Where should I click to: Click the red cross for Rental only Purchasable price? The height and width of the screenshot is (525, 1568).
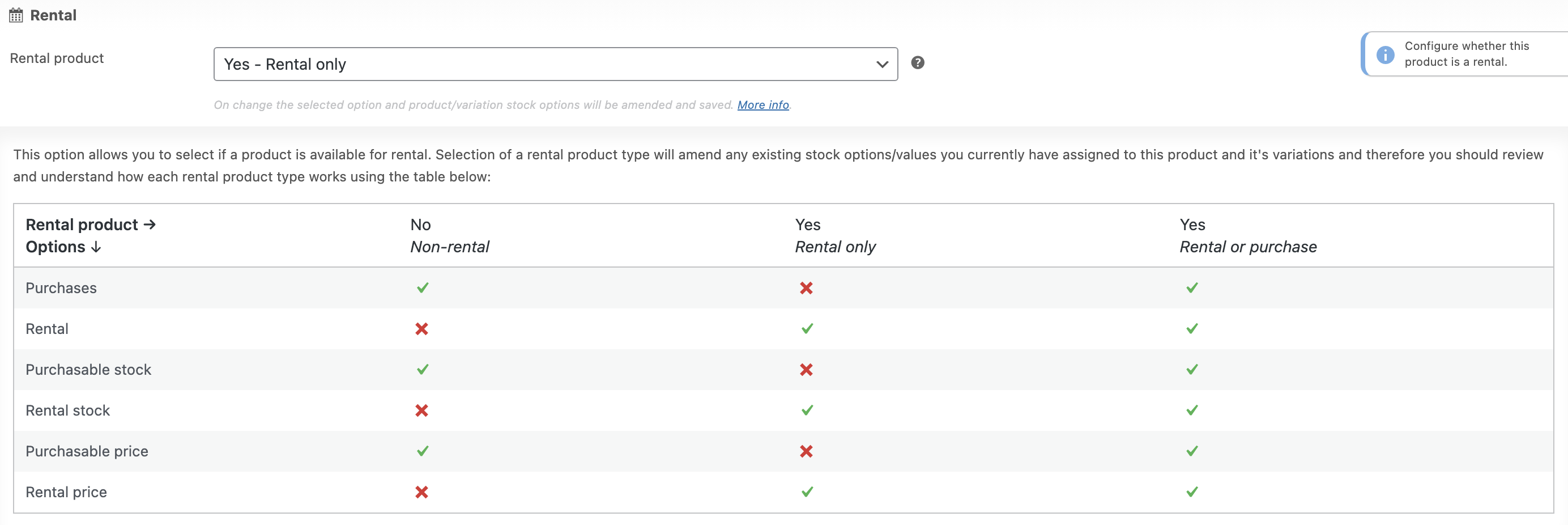[x=807, y=451]
